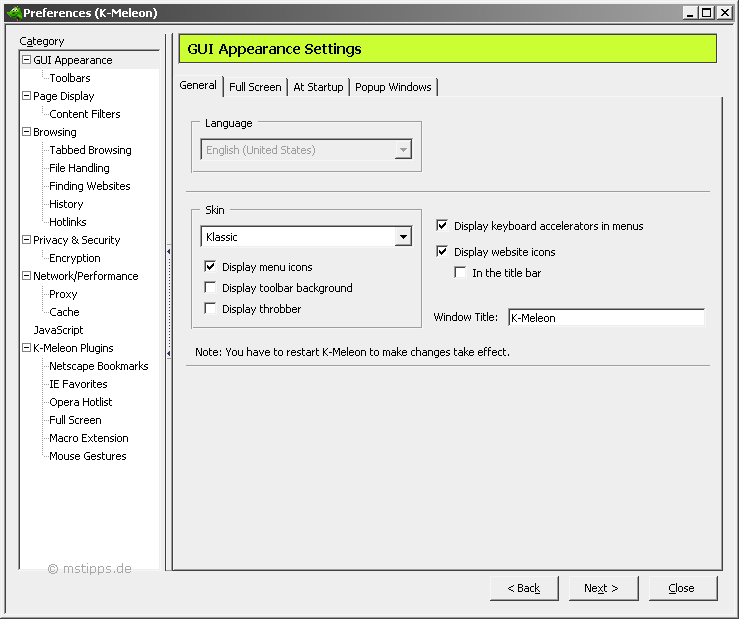
Task: Collapse the Privacy & Security node
Action: (27, 239)
